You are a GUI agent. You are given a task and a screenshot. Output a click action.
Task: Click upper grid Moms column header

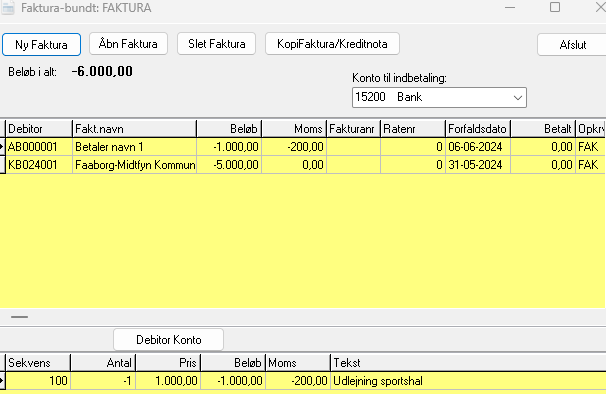pos(294,129)
